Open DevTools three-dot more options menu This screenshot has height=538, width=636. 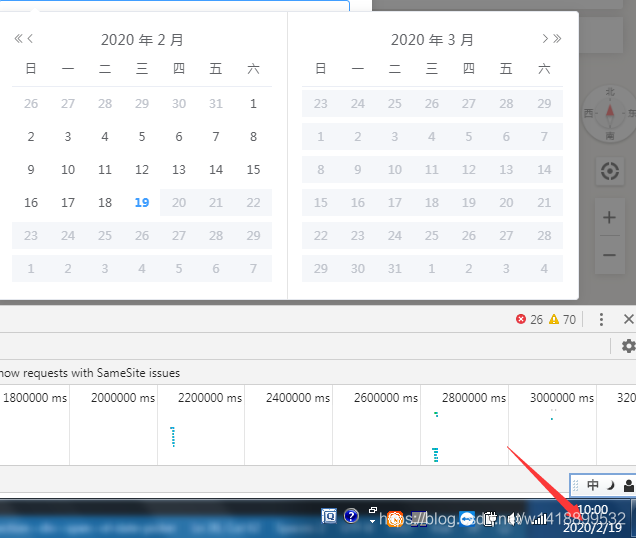point(601,319)
